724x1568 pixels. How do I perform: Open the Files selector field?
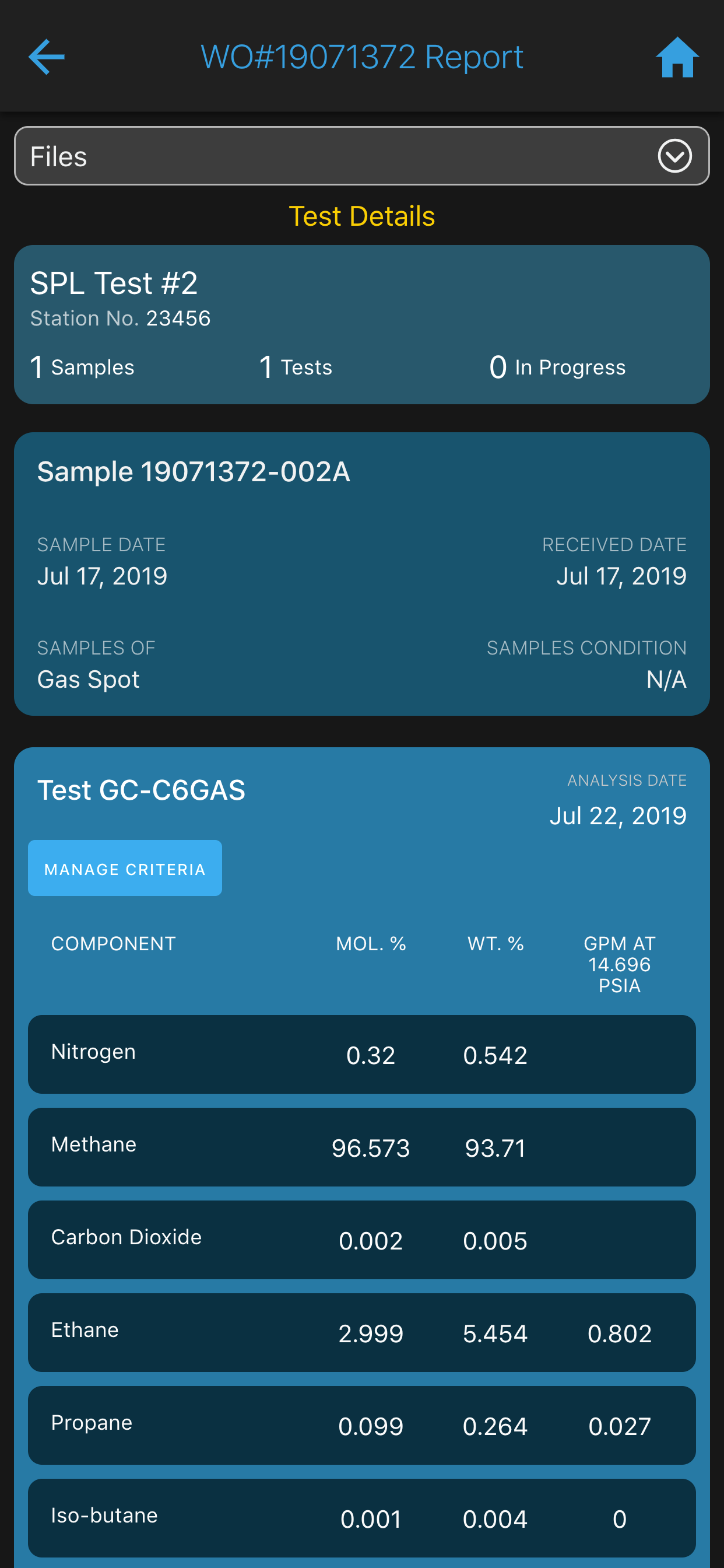point(362,156)
